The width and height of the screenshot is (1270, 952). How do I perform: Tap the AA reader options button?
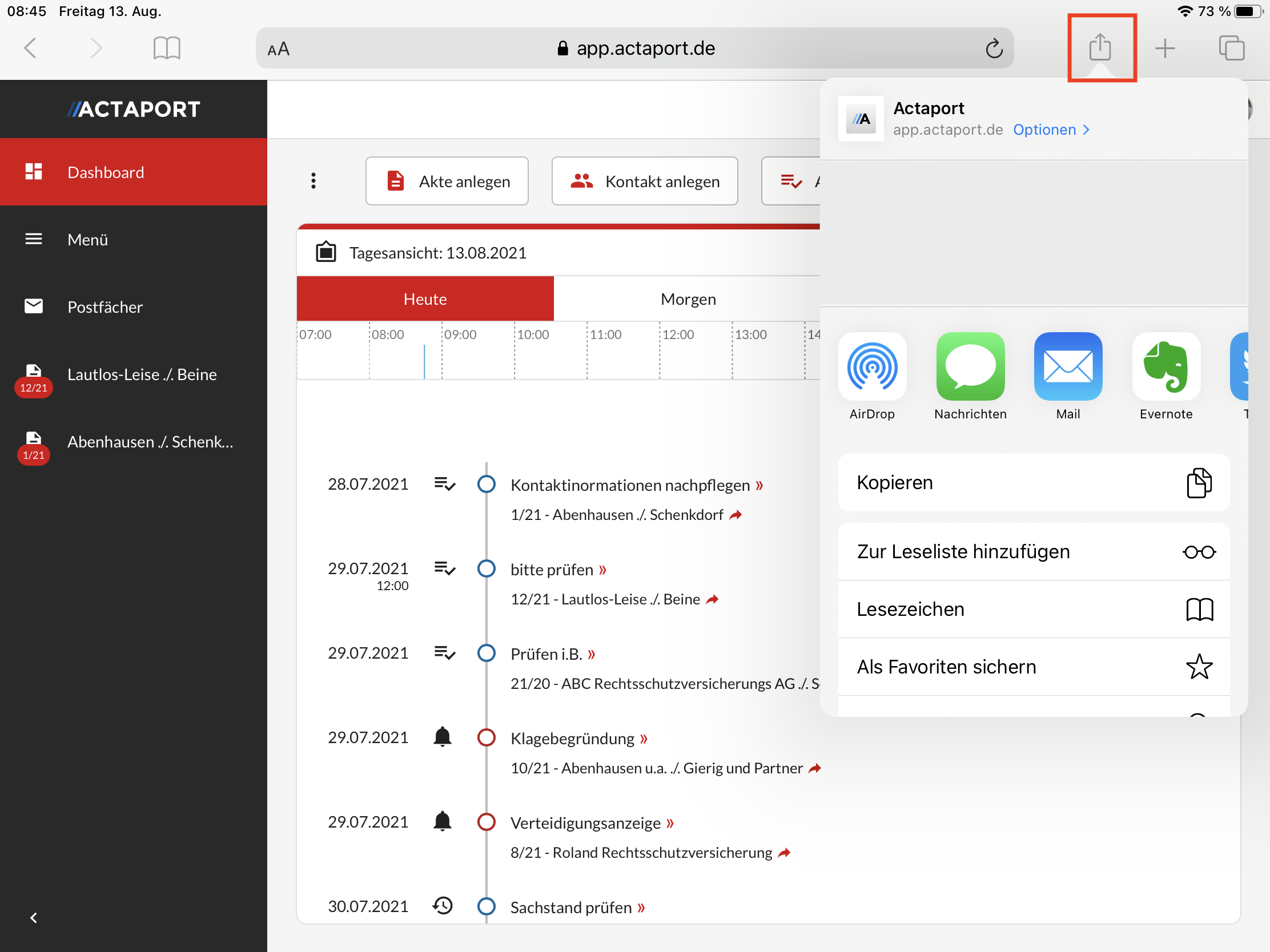coord(279,49)
